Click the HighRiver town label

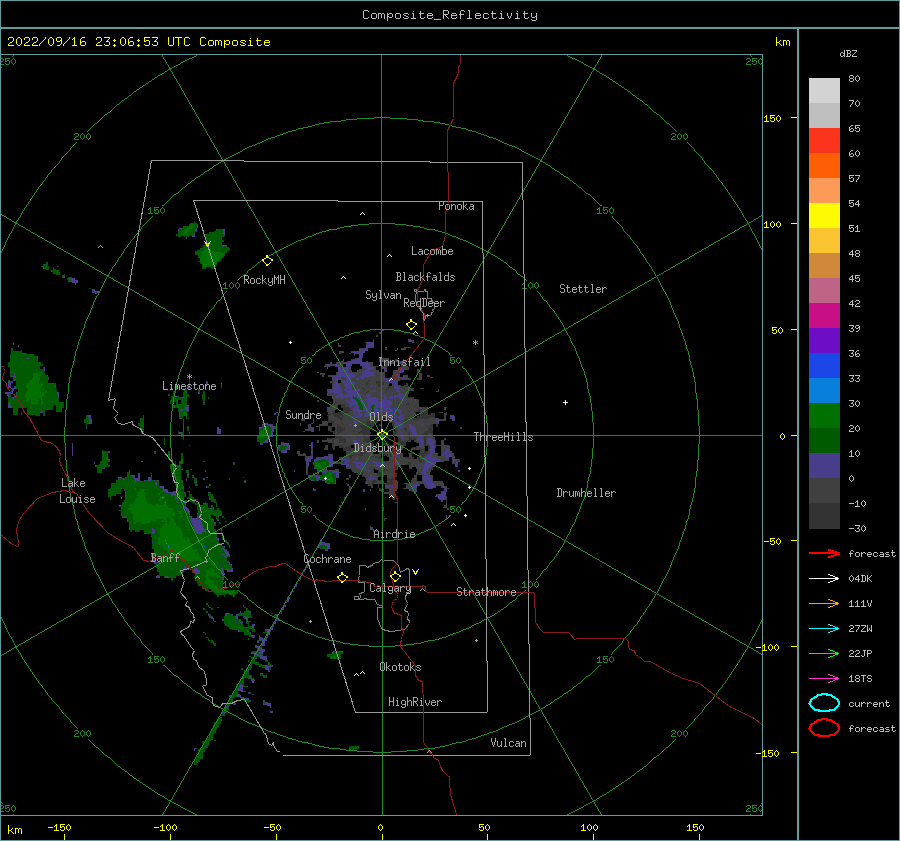tap(415, 702)
